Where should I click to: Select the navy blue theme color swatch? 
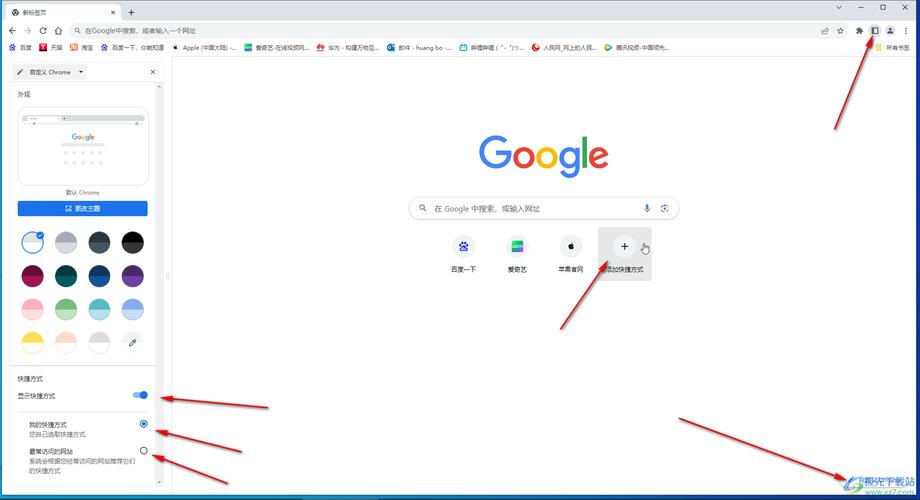point(99,276)
